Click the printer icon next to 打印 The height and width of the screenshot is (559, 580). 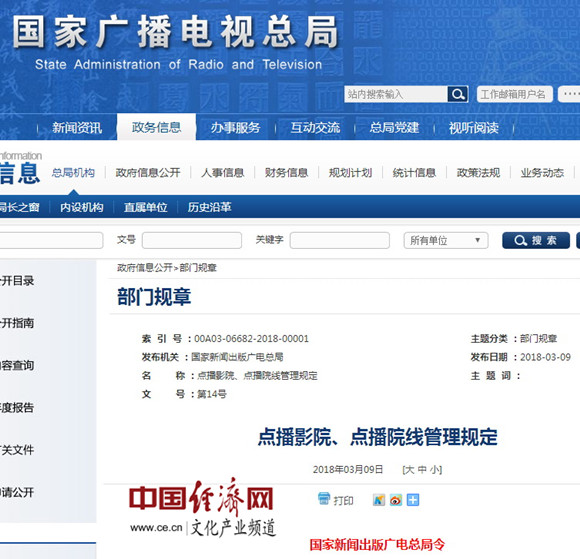[324, 499]
